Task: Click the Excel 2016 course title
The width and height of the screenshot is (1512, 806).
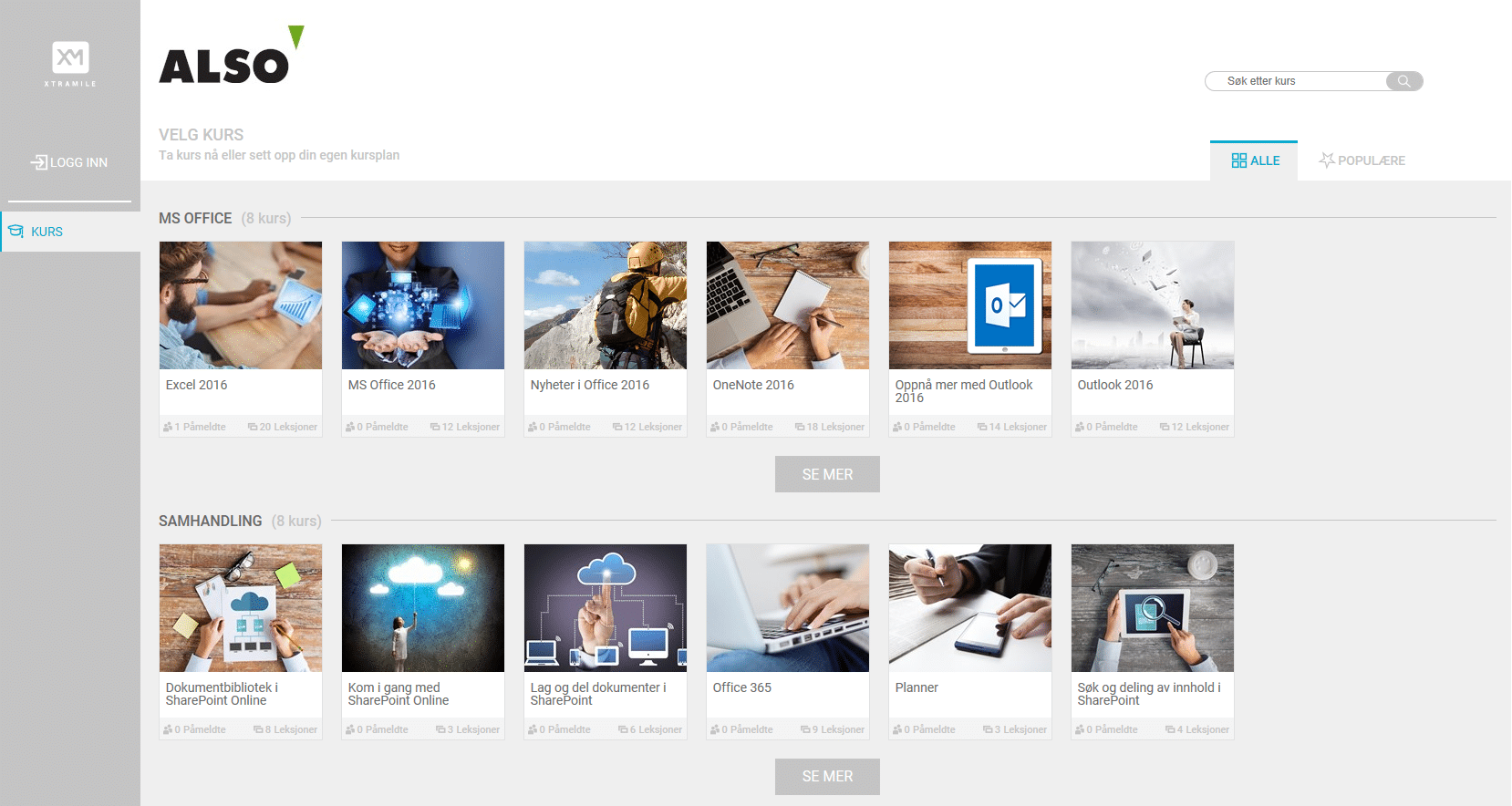Action: coord(196,385)
